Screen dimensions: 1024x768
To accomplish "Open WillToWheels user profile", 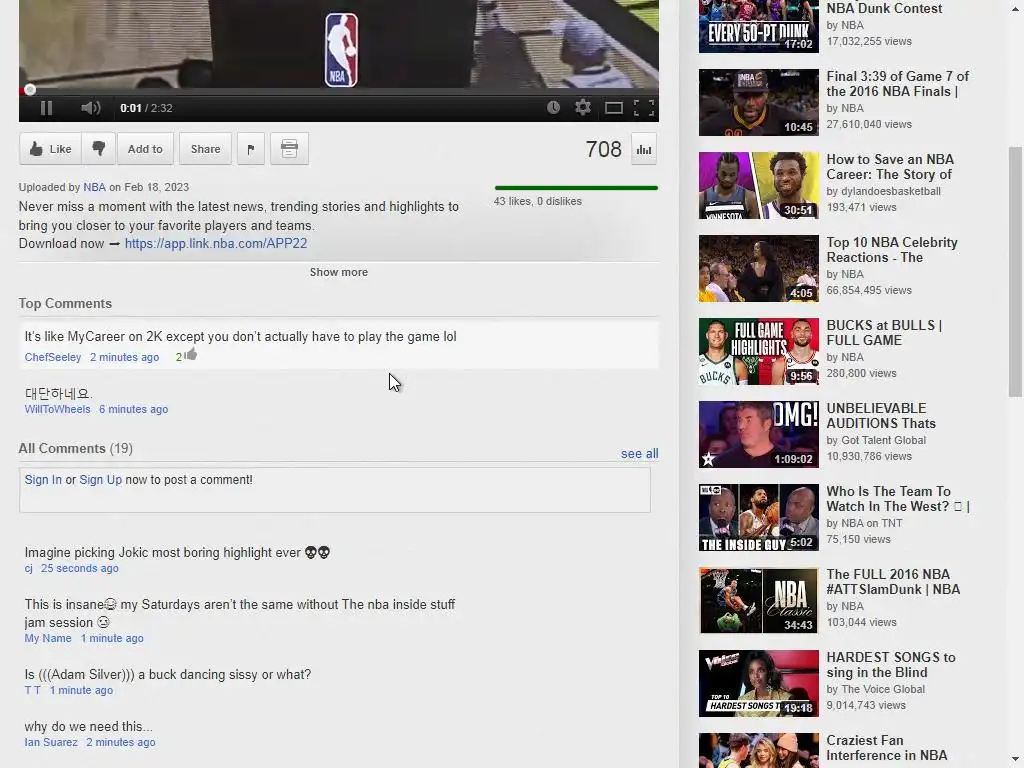I will point(57,409).
